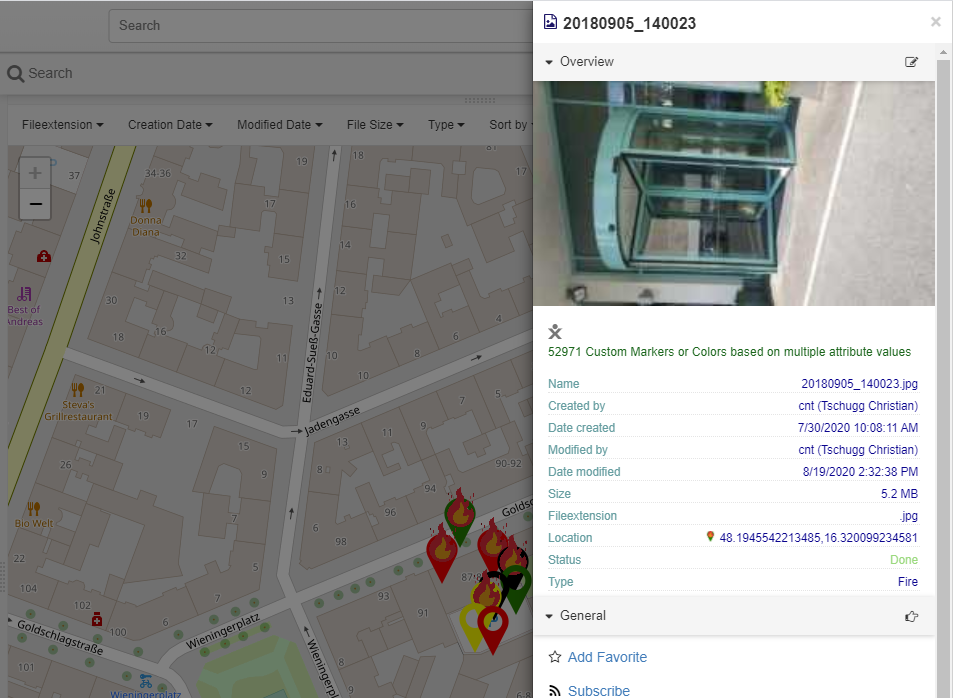Open the Fileextension filter dropdown
953x698 pixels.
63,125
